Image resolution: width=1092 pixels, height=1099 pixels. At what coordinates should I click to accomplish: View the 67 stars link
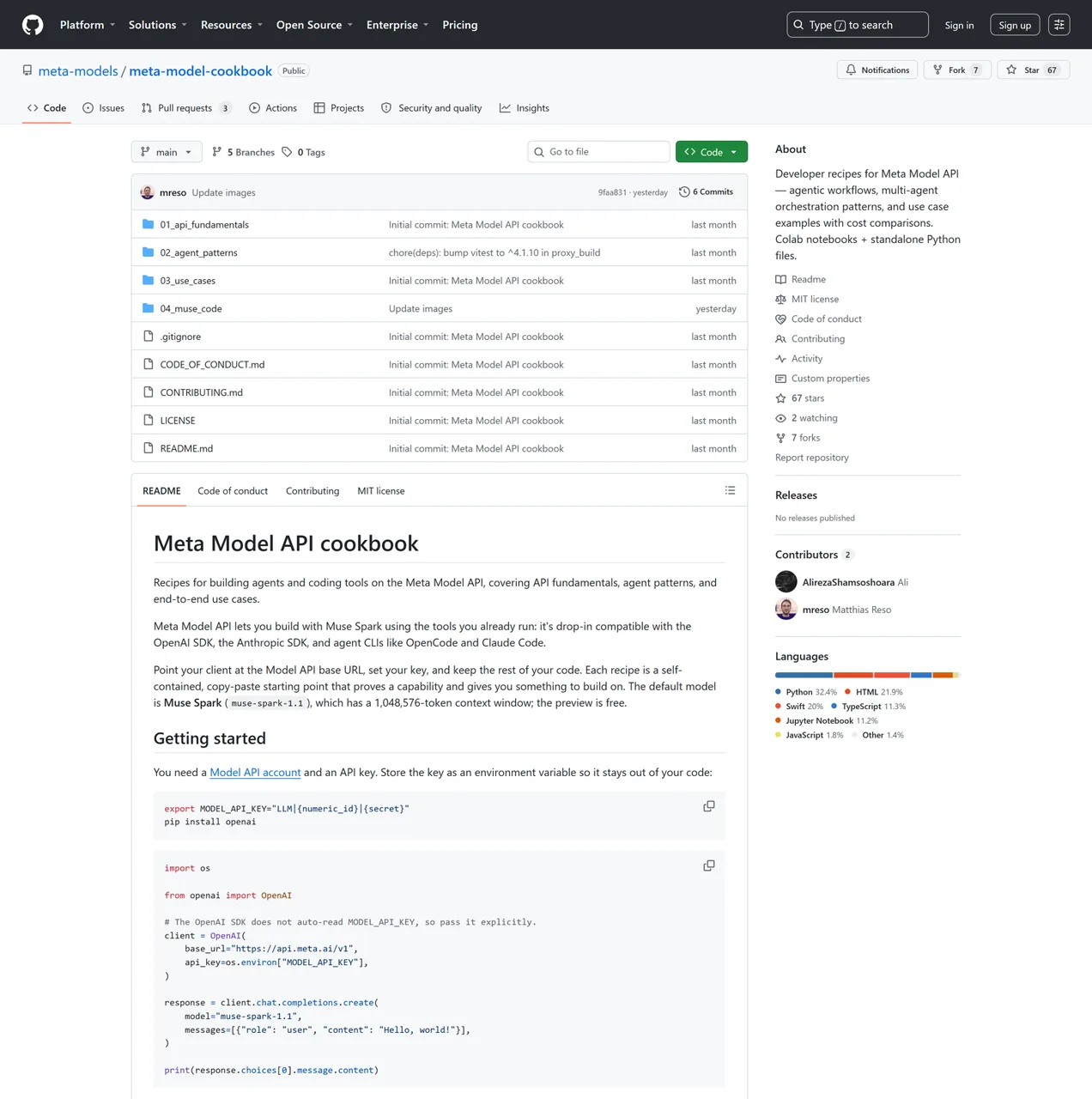tap(799, 398)
